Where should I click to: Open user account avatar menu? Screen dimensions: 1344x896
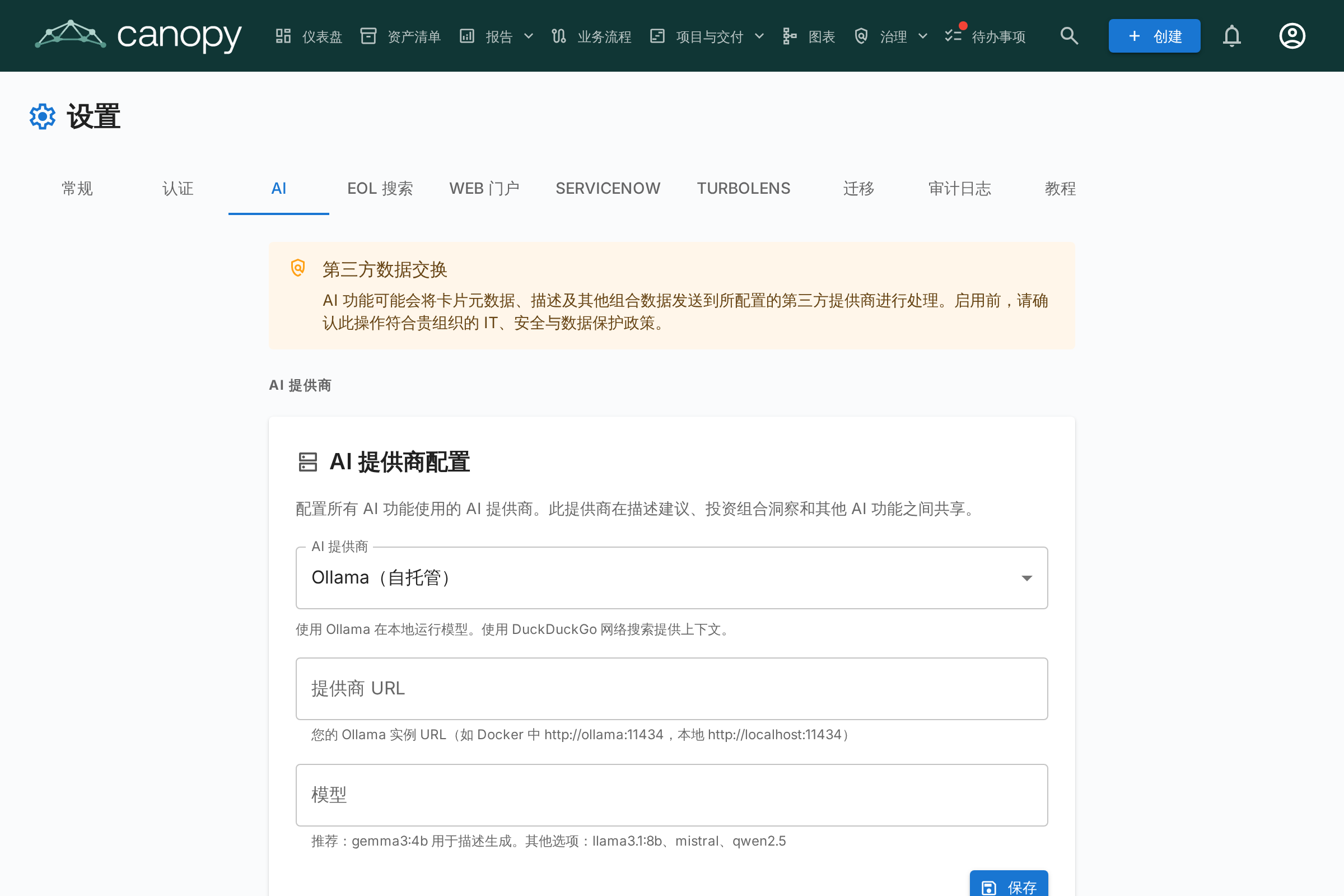coord(1292,36)
